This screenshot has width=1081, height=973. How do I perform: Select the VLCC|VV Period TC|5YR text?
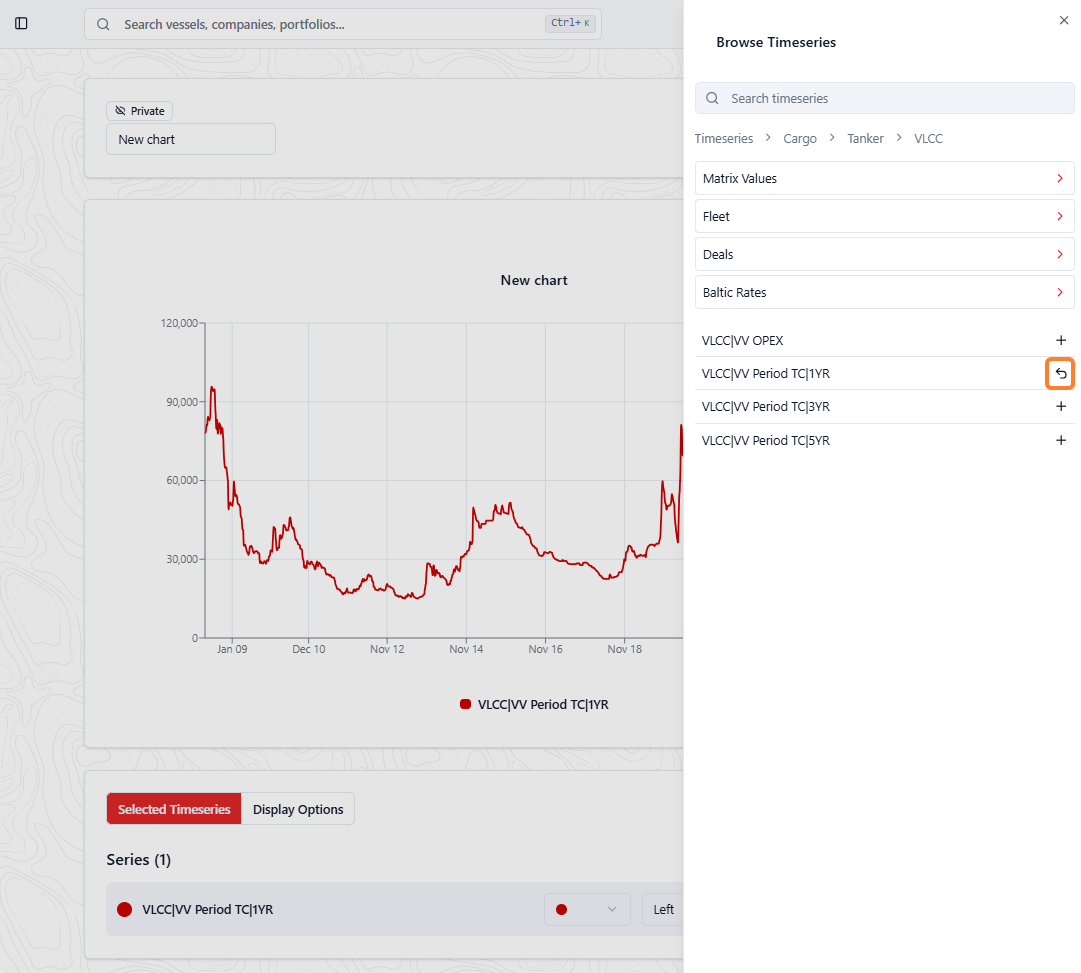coord(765,440)
